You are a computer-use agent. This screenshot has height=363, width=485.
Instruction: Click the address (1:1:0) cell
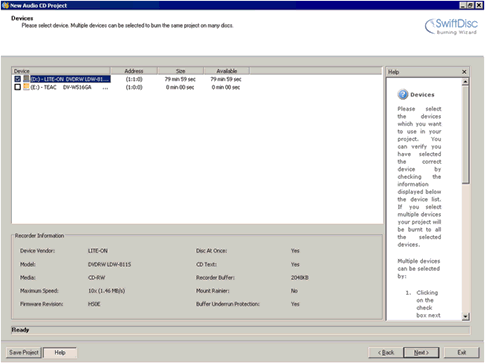pyautogui.click(x=134, y=79)
